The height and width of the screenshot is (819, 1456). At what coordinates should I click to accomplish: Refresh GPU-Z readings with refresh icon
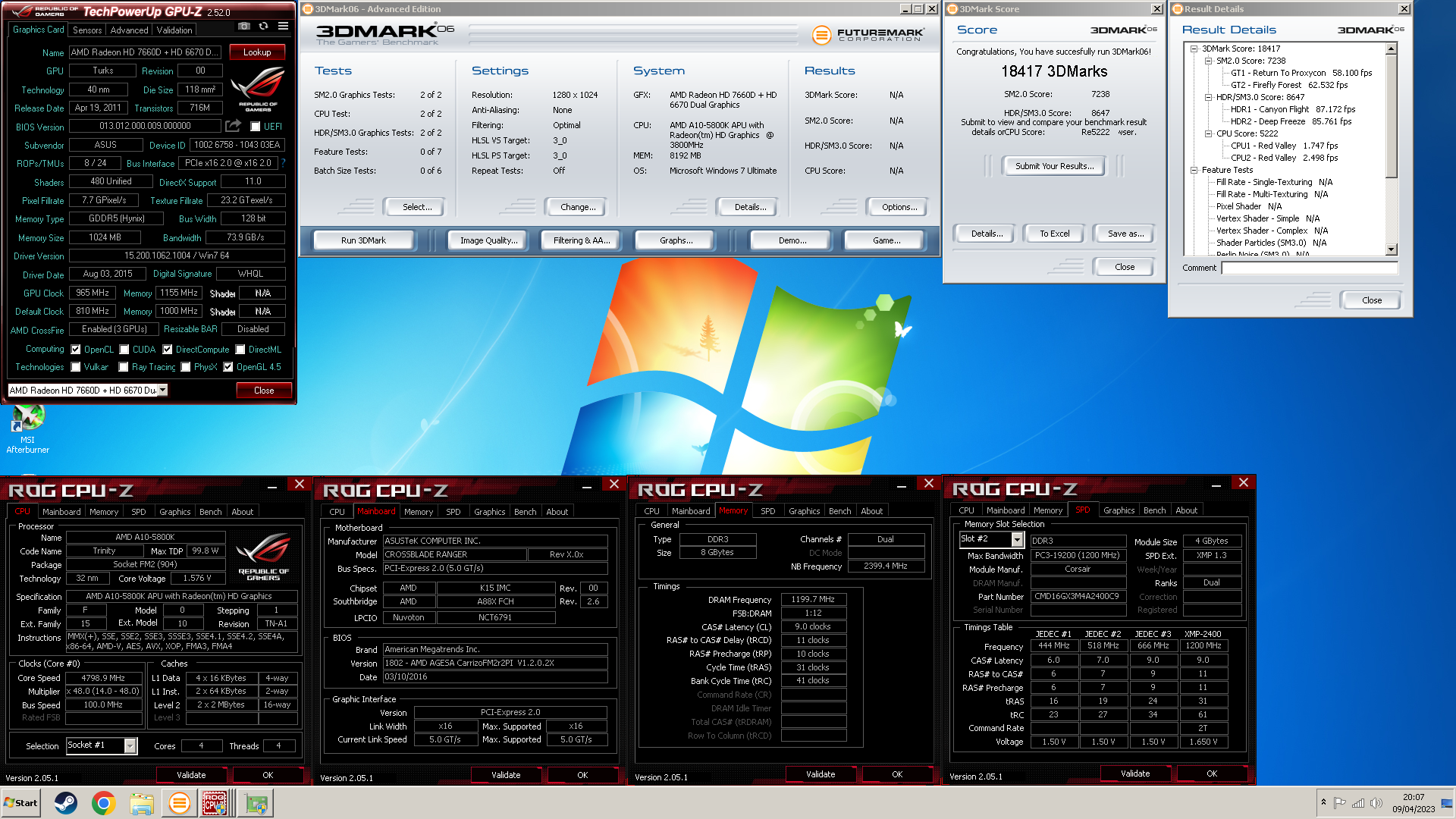point(263,26)
